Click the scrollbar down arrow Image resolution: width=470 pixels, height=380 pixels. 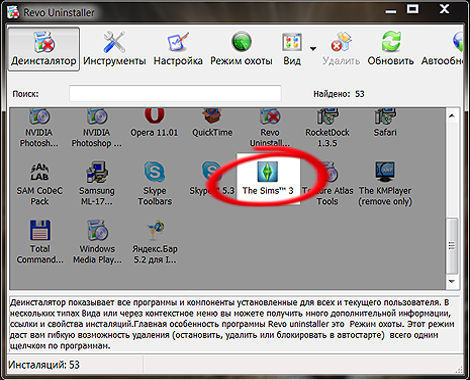point(452,282)
